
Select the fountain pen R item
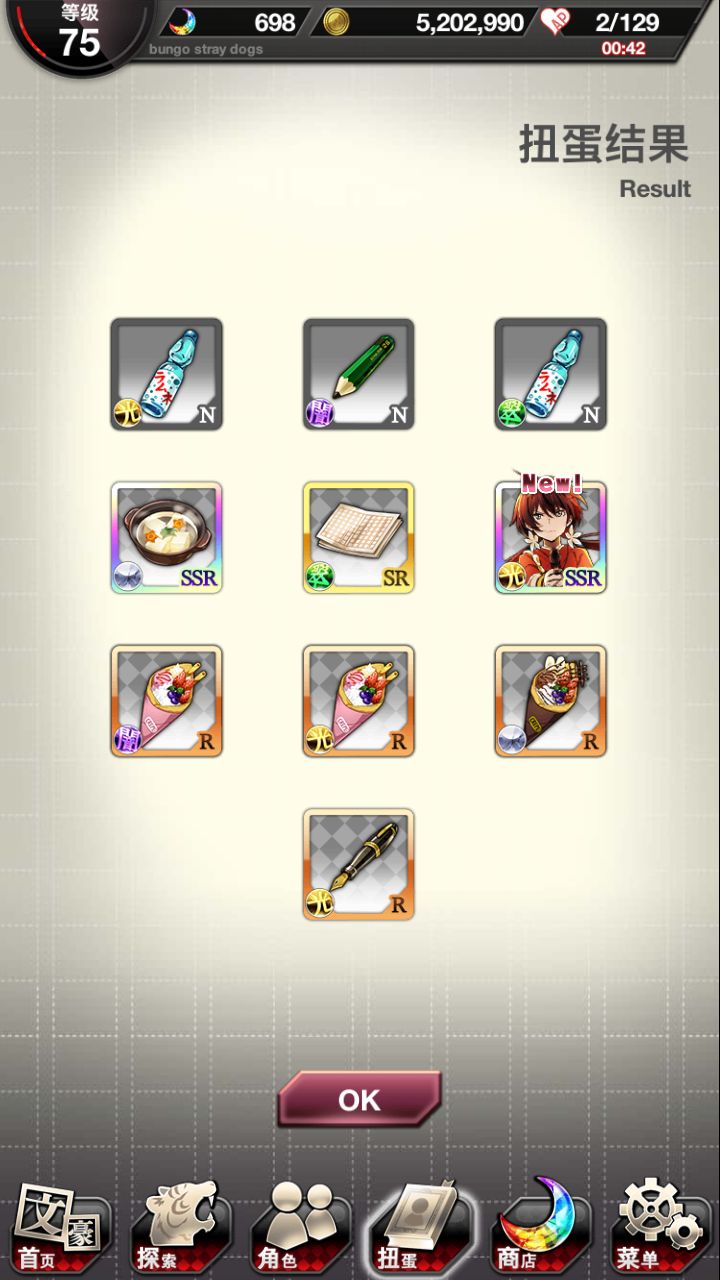[359, 865]
